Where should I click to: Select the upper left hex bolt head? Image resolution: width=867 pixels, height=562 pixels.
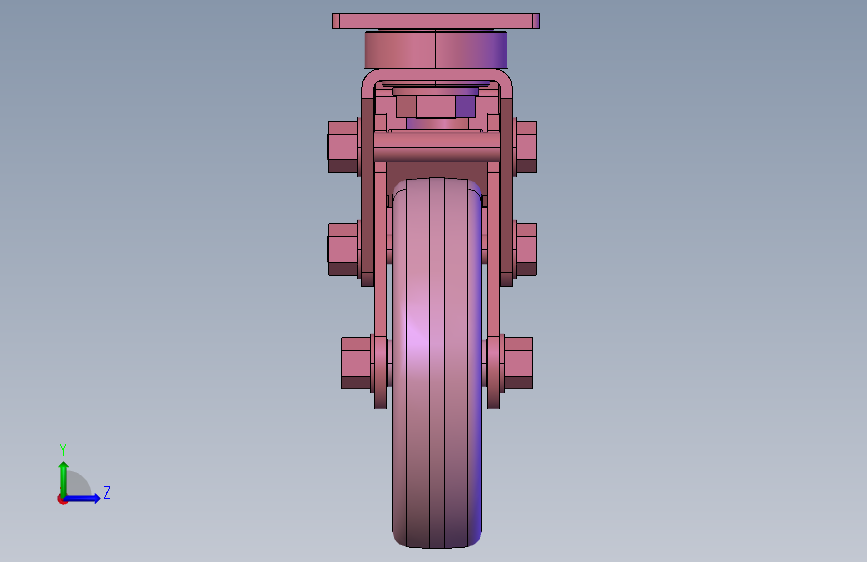coord(343,147)
